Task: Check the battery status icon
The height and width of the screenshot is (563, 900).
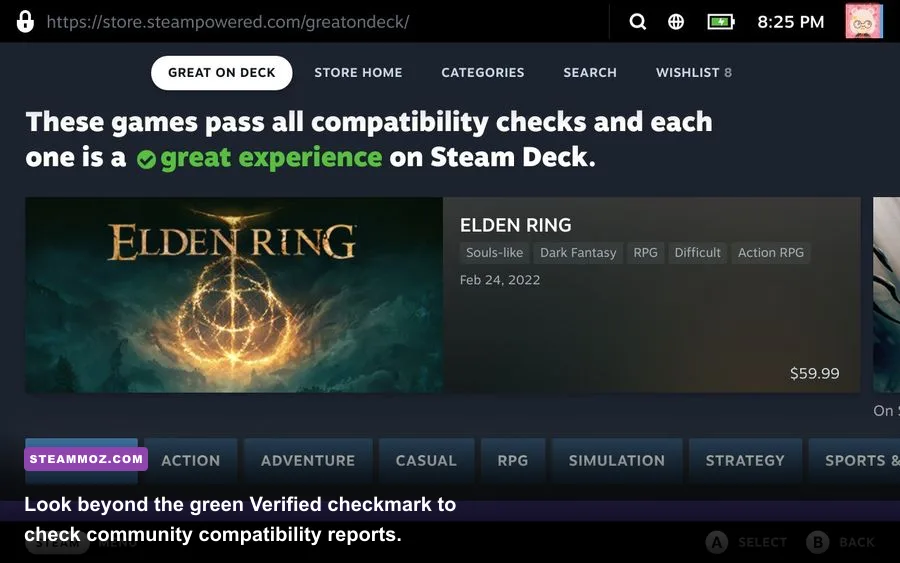Action: point(721,22)
